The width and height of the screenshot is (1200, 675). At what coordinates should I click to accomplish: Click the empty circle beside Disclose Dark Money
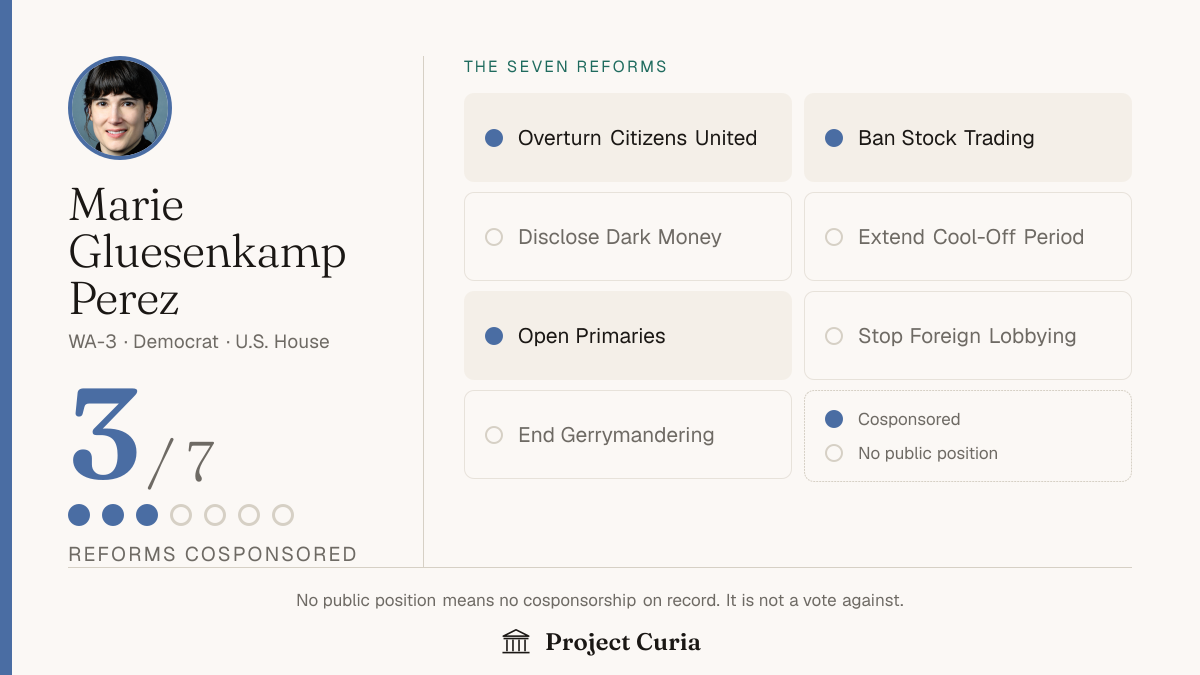point(494,237)
